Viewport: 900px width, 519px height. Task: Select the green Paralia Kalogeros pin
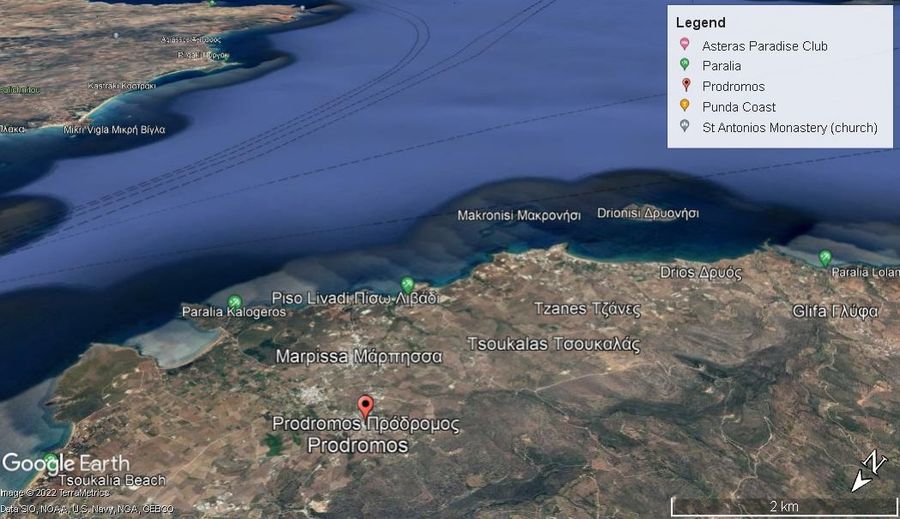[x=235, y=301]
